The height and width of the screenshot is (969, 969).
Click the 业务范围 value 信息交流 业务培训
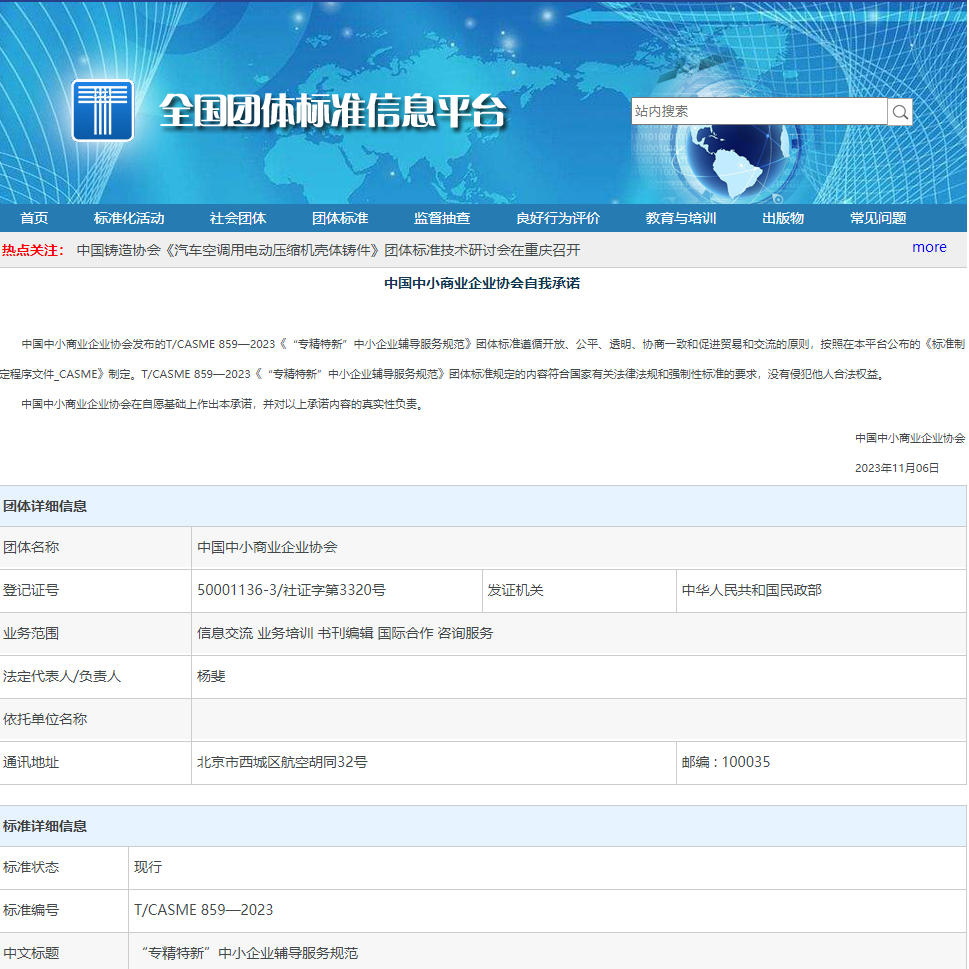[345, 633]
